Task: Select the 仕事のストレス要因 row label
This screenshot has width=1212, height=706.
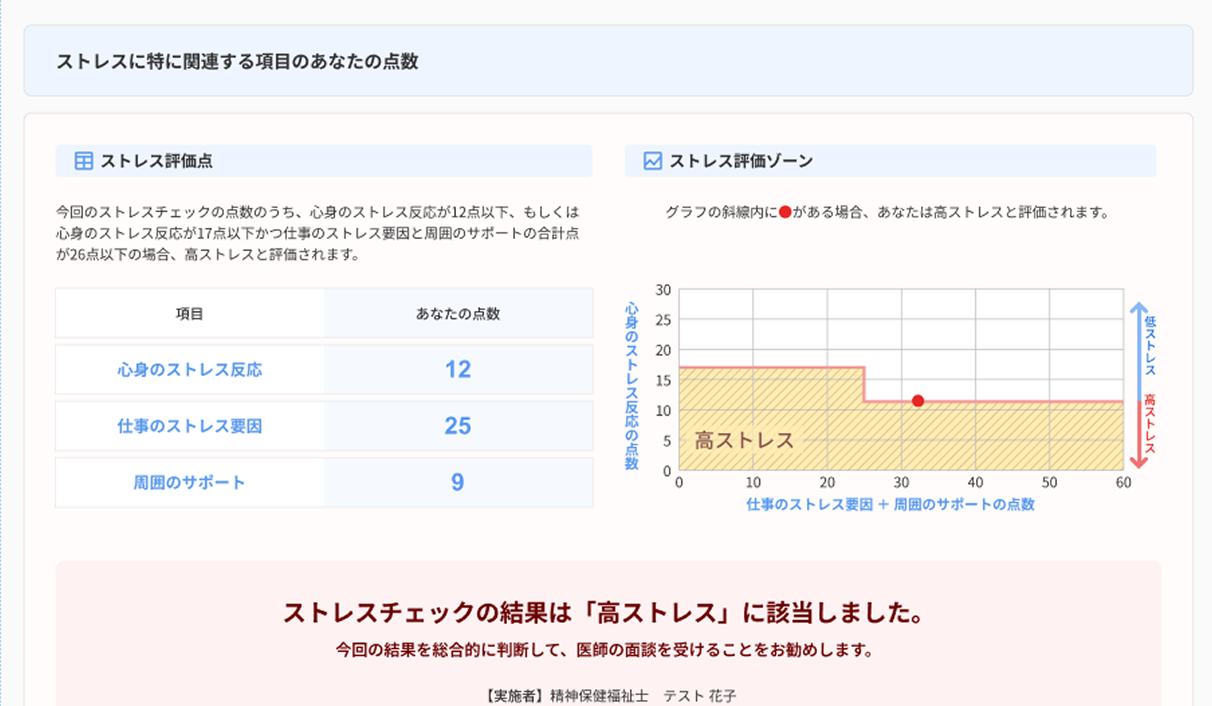Action: (189, 426)
